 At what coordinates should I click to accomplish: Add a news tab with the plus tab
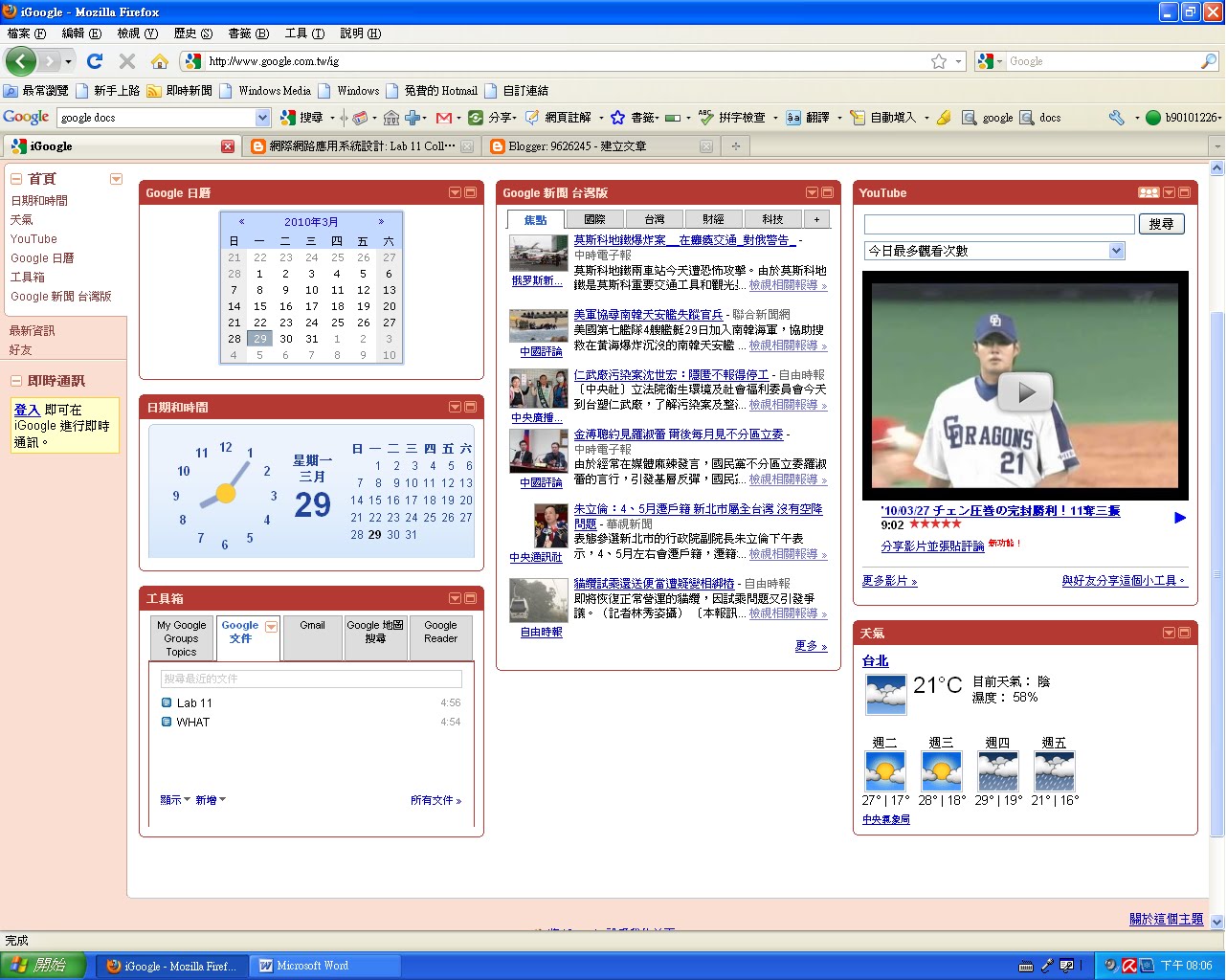tap(816, 219)
